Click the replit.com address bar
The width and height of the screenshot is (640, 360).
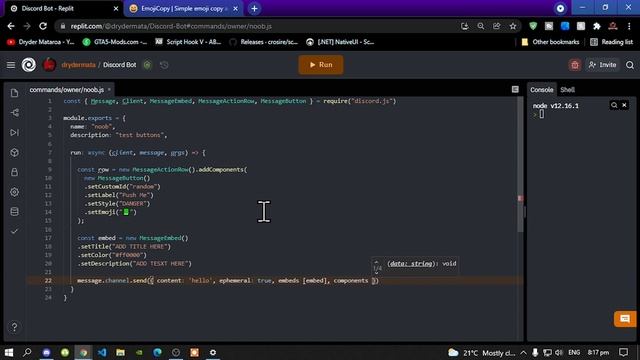click(257, 26)
